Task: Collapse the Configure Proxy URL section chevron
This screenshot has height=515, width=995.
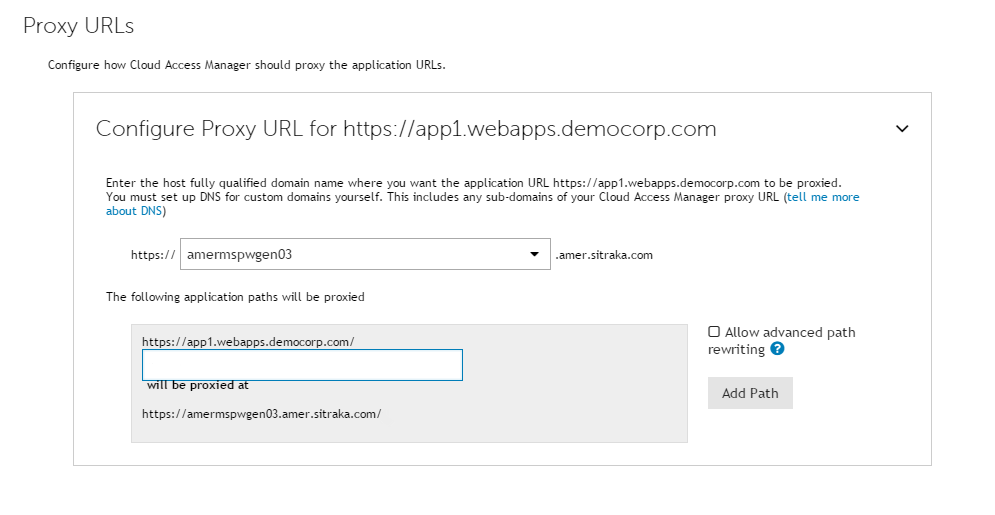Action: coord(902,129)
